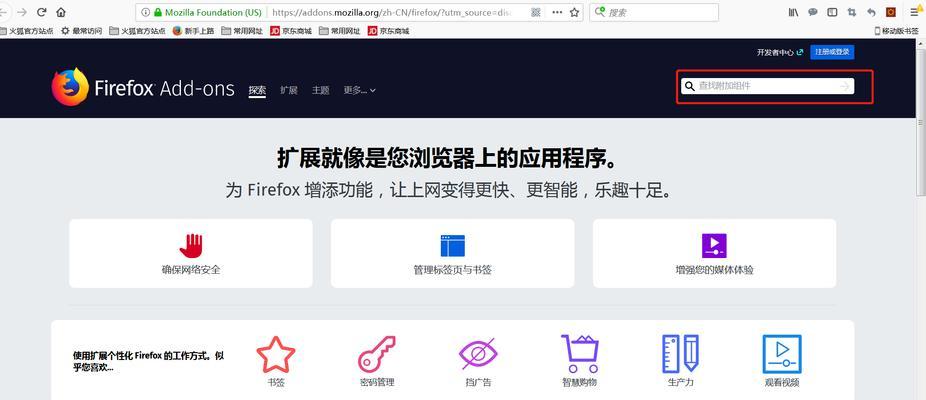Show site information via the info icon
Viewport: 926px width, 400px height.
coord(145,12)
